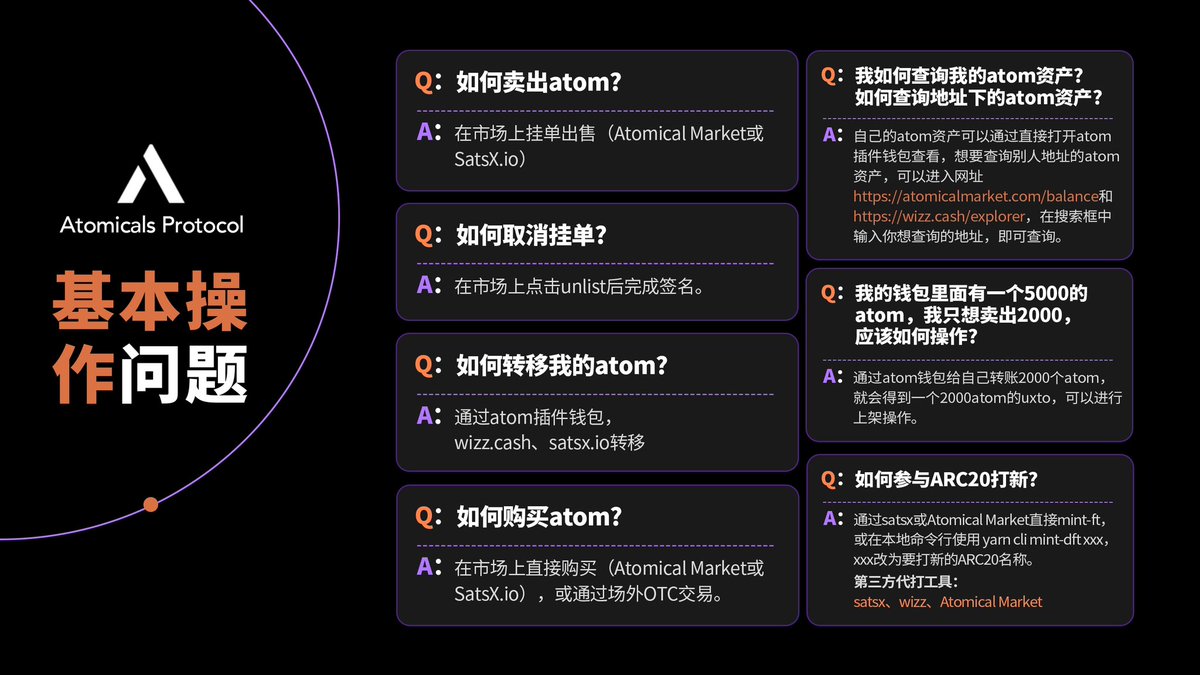Screen dimensions: 1200x675
Task: Click the line '就会得到一个2000atom的uxto,可以进行'
Action: [988, 398]
